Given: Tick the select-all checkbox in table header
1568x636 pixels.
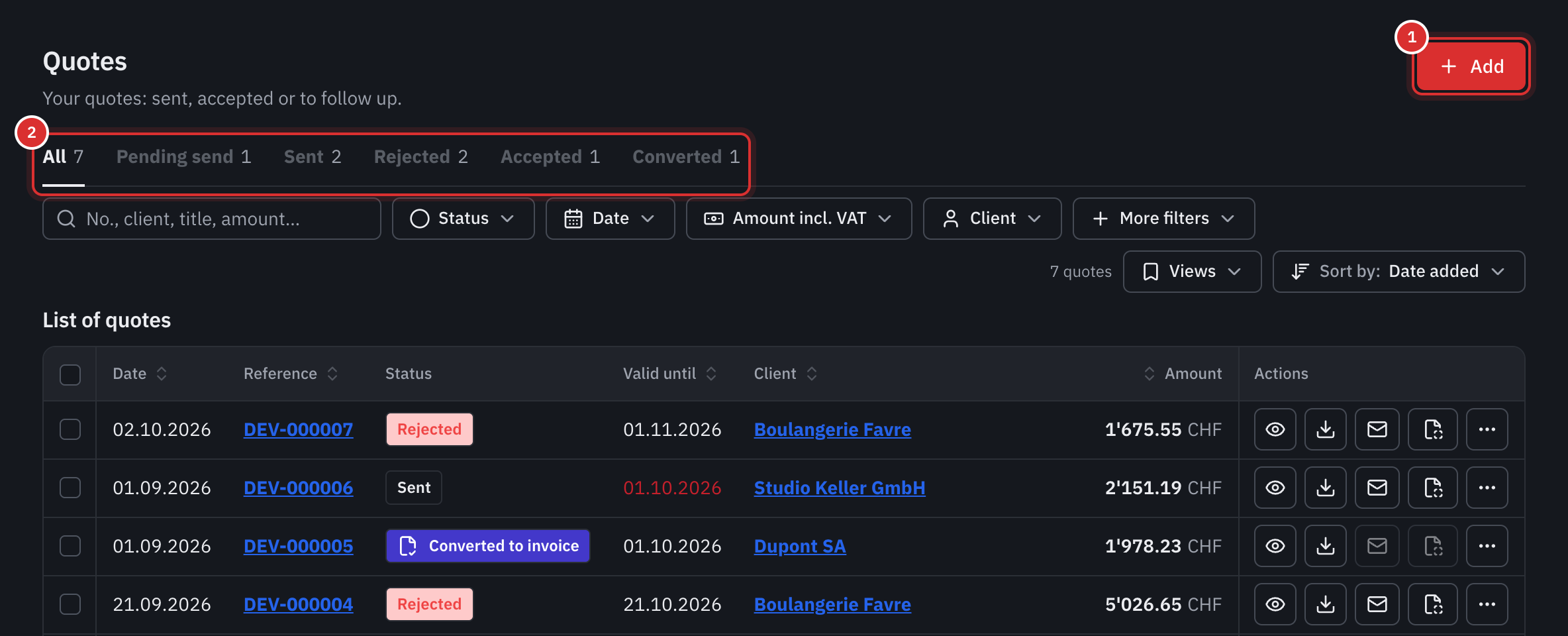Looking at the screenshot, I should pos(70,374).
